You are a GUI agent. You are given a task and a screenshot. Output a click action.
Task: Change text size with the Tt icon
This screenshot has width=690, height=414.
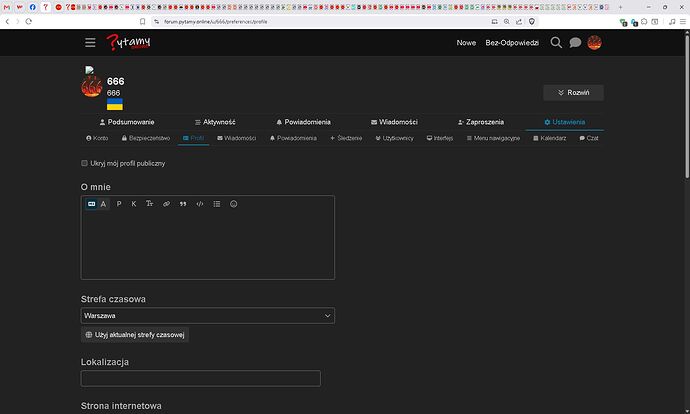(150, 204)
